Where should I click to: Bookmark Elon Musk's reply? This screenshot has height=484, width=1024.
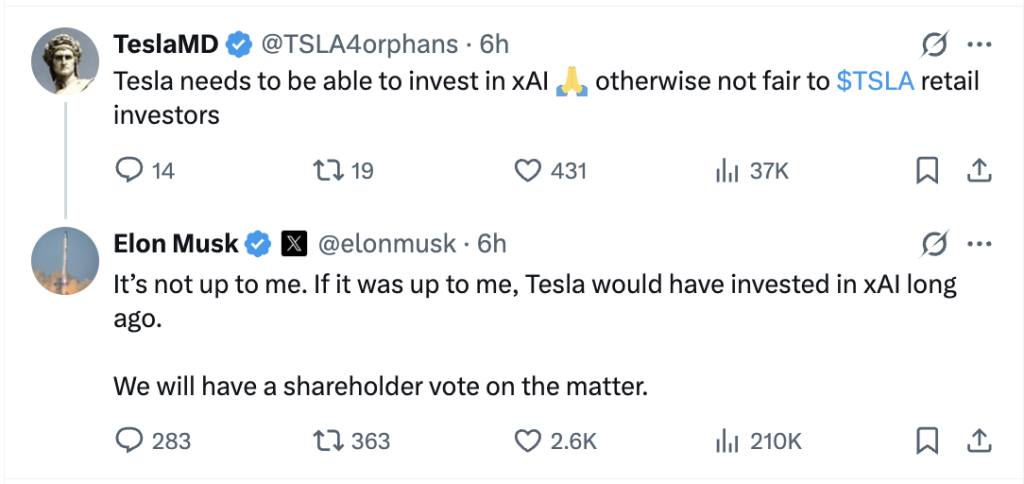pyautogui.click(x=928, y=440)
